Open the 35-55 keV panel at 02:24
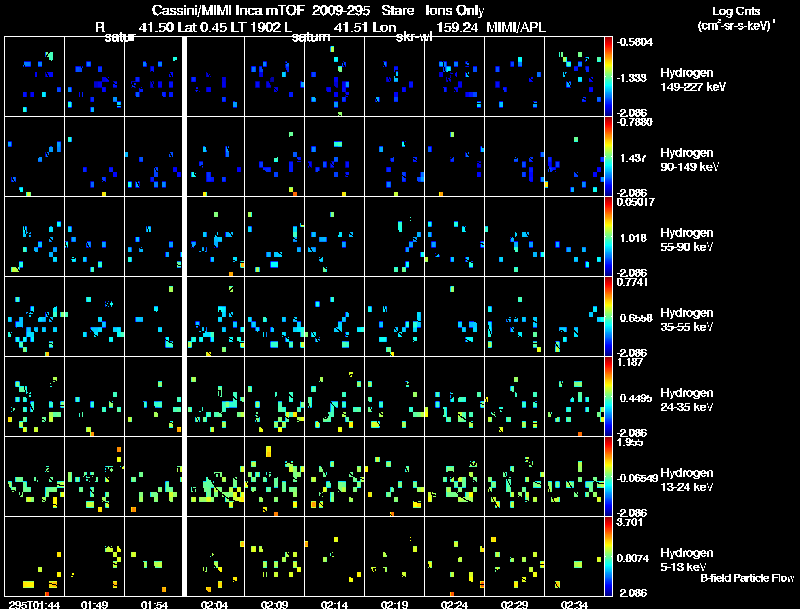800x609 pixels. [454, 316]
